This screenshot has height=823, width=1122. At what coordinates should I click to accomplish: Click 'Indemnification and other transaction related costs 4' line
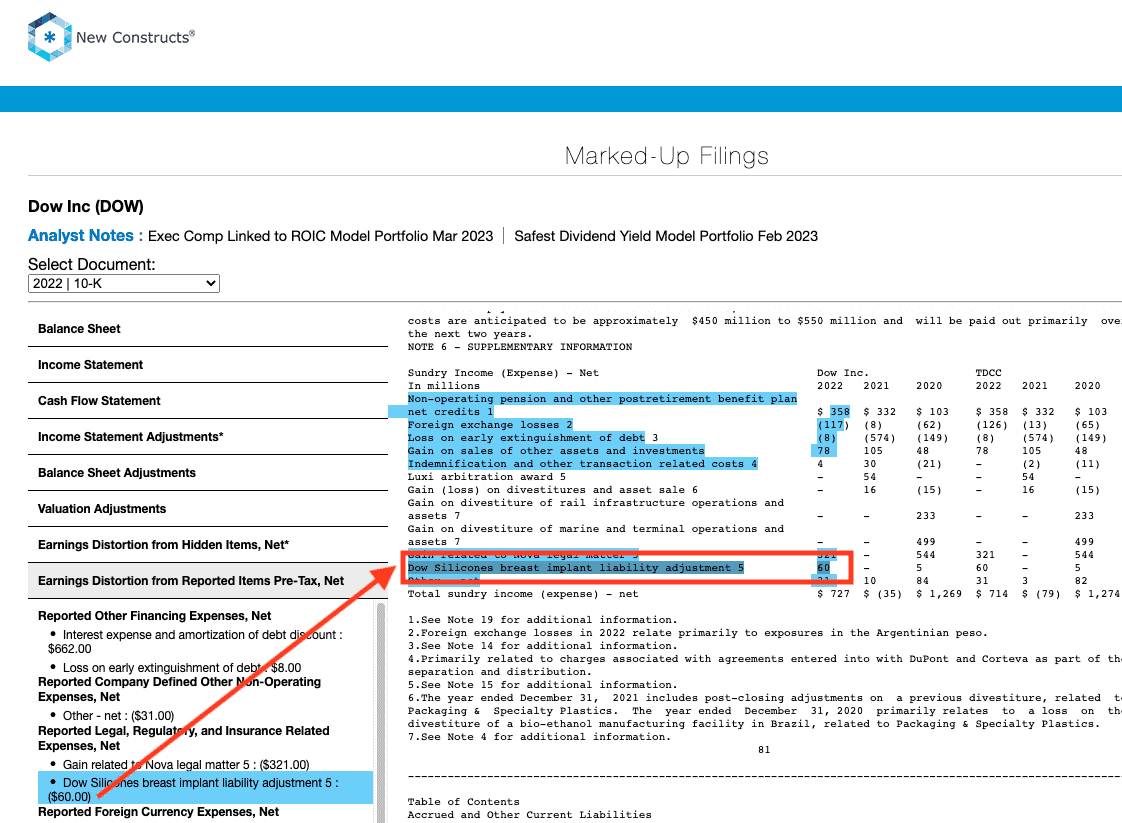coord(582,464)
